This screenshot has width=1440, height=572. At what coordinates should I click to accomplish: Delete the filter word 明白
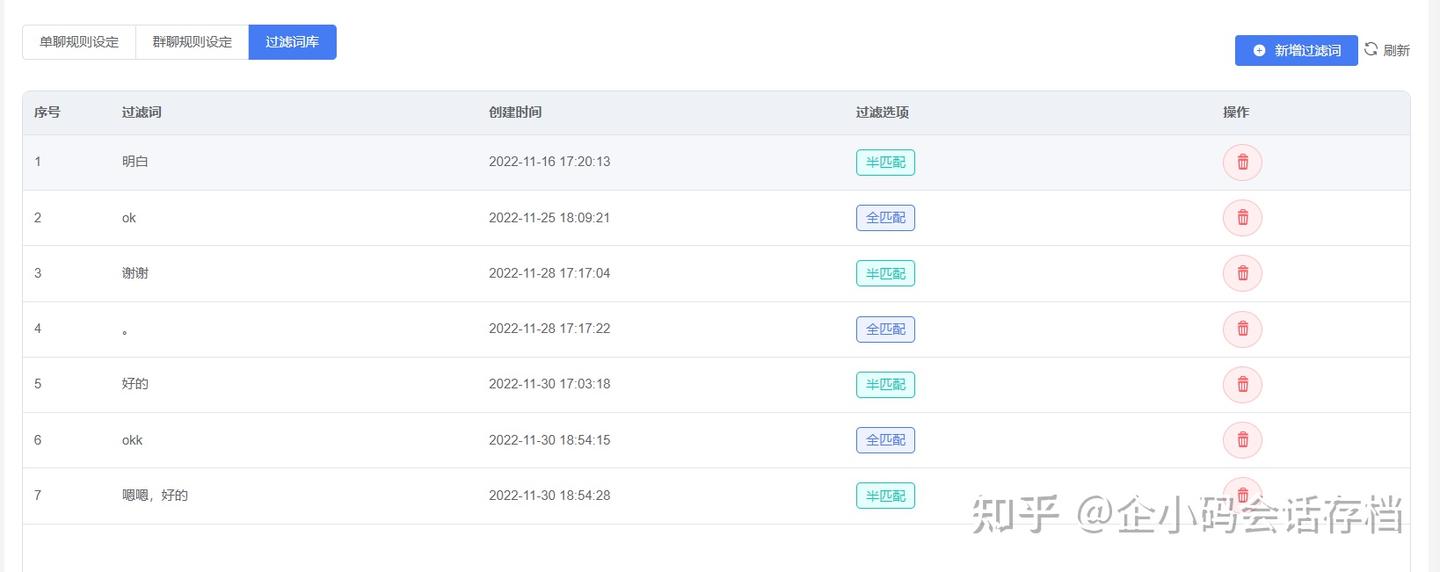tap(1242, 162)
